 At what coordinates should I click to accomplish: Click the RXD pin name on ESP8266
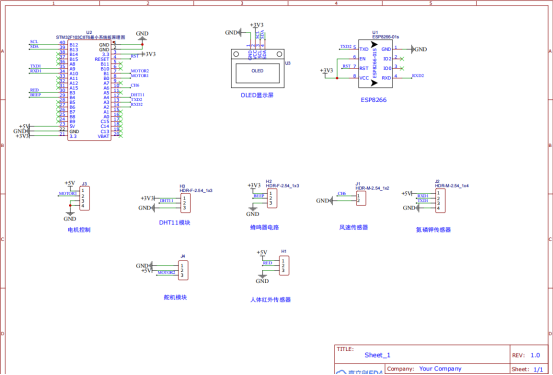[386, 78]
